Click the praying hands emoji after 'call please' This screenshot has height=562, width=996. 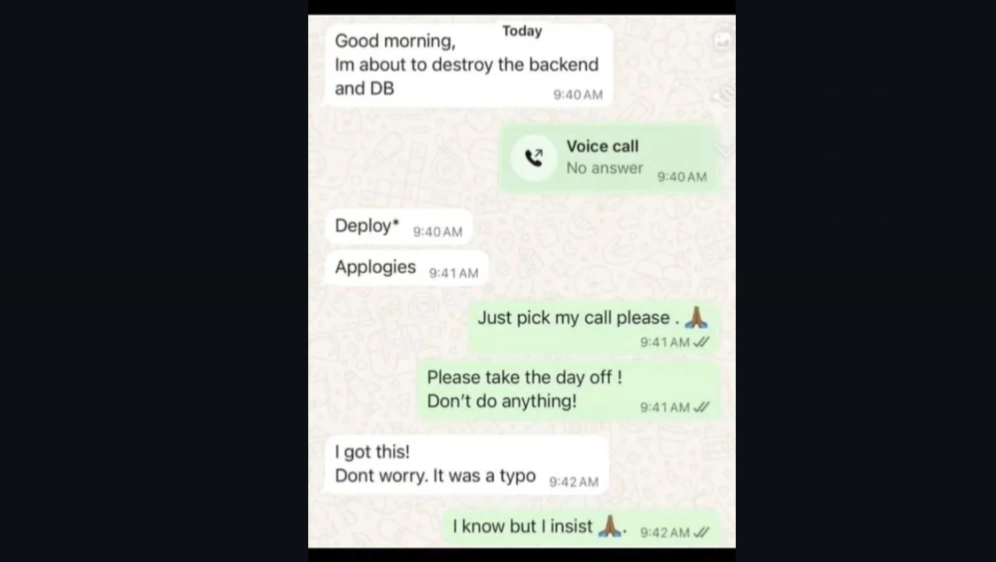(x=696, y=317)
